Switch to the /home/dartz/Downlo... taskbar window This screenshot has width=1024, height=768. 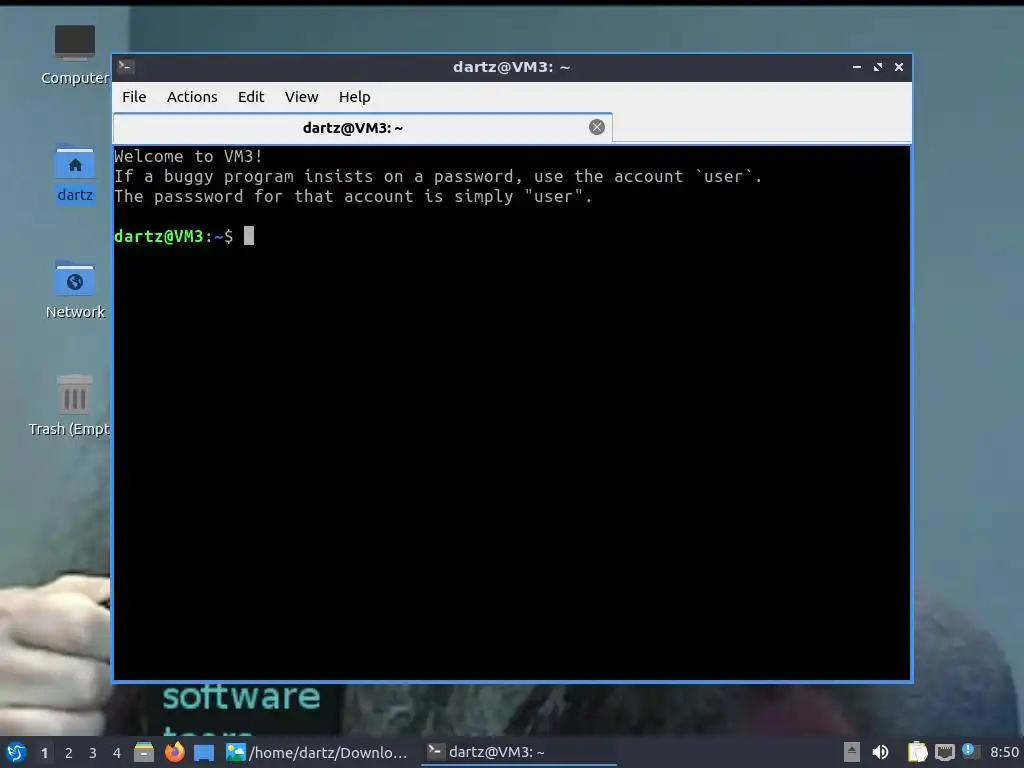pos(317,752)
